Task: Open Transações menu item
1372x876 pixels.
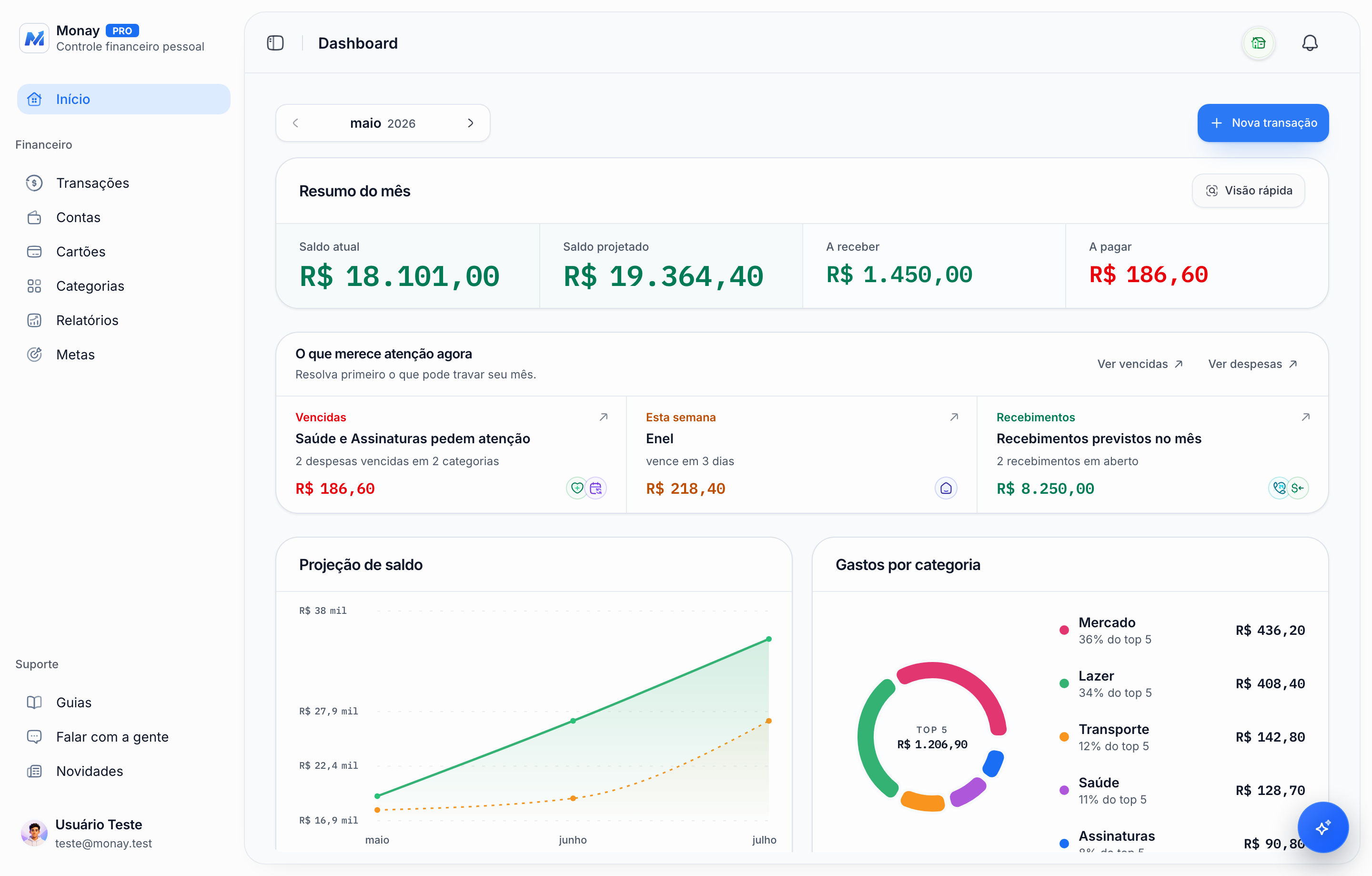Action: click(x=124, y=183)
